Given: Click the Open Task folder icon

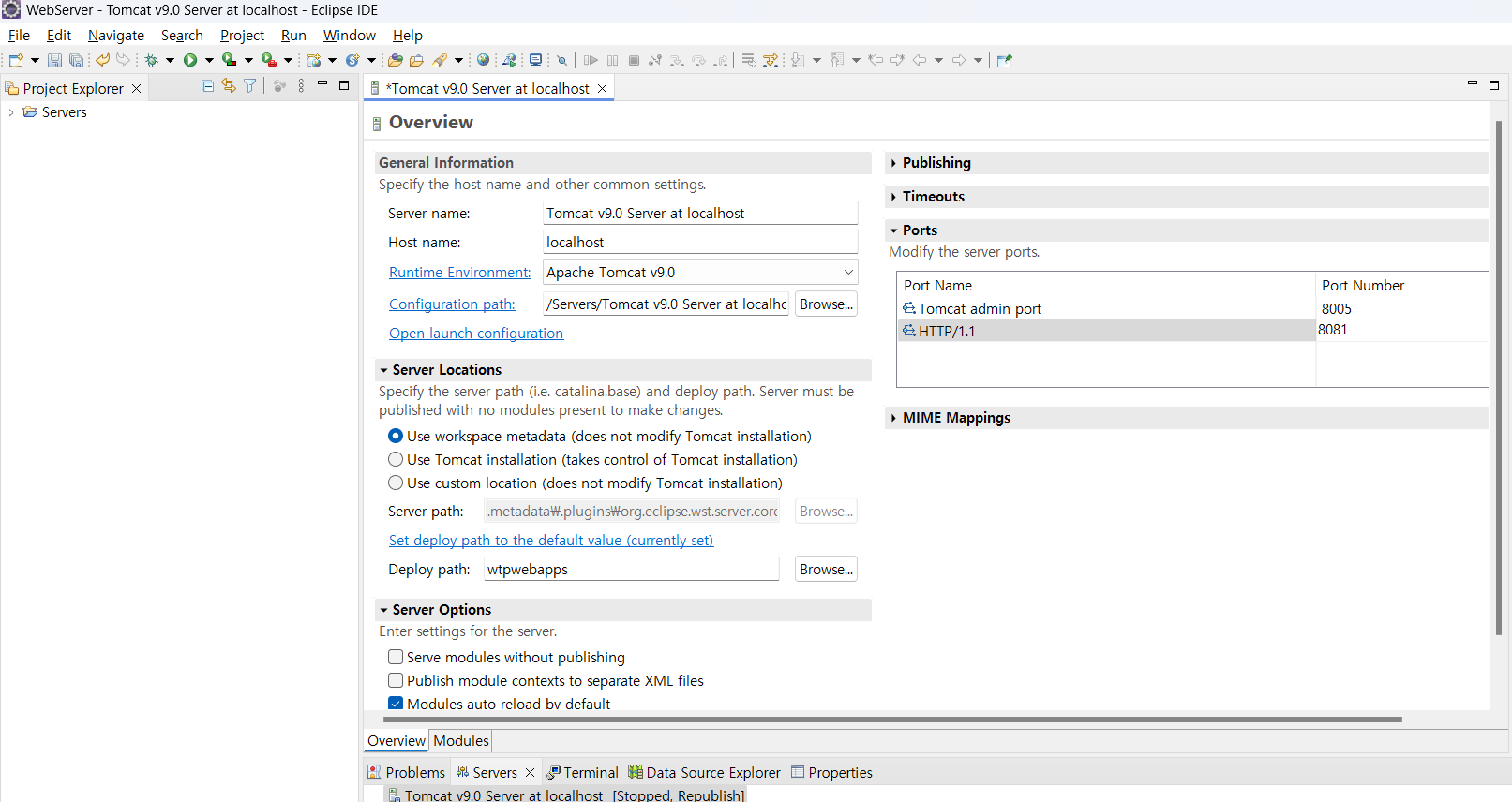Looking at the screenshot, I should coord(416,60).
